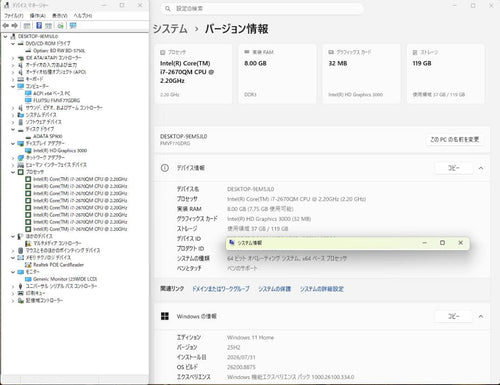Select the ヒューマン インターフェイス デバイス label
The width and height of the screenshot is (500, 385).
coord(56,165)
